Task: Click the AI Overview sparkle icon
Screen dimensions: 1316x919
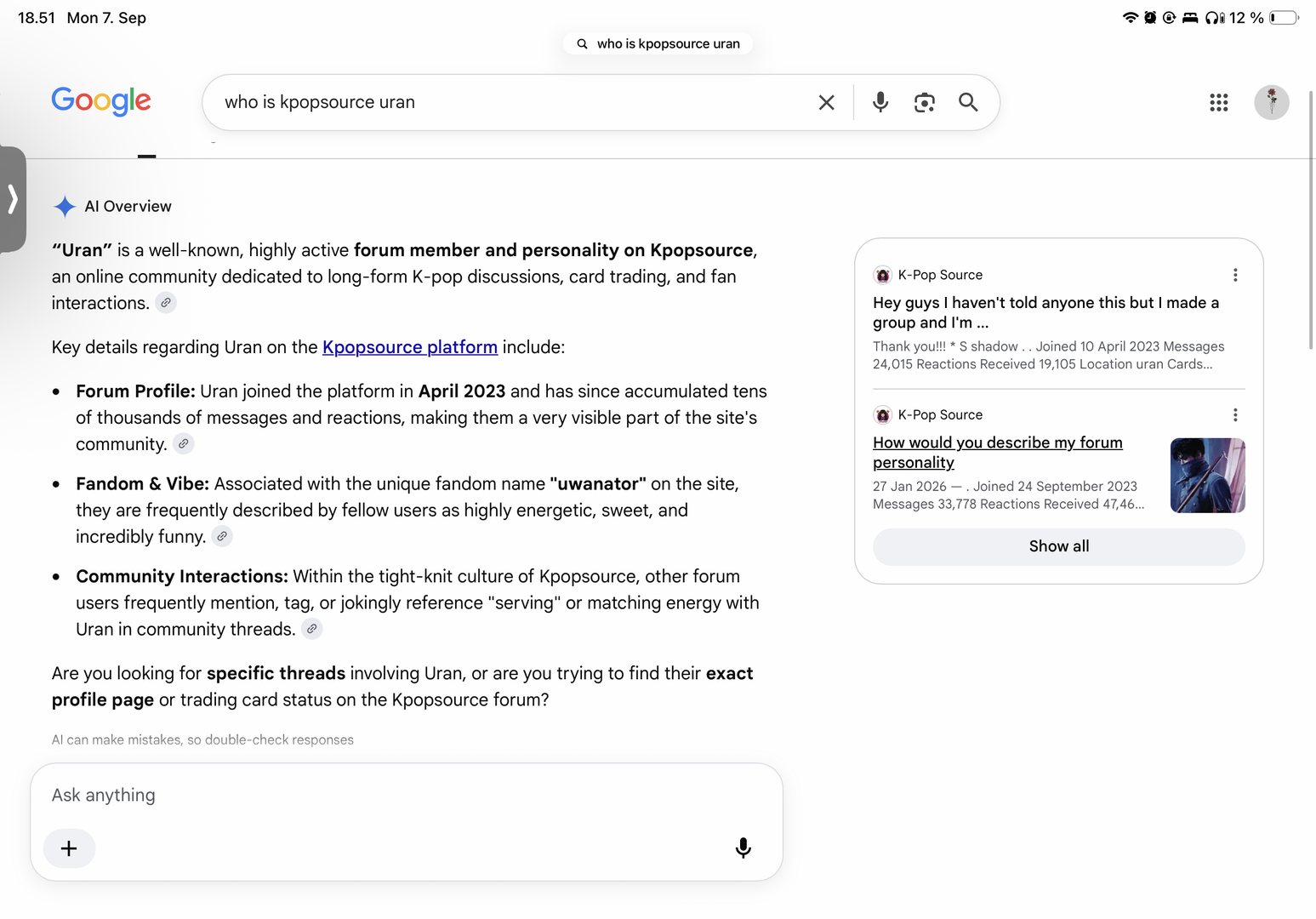Action: (65, 206)
